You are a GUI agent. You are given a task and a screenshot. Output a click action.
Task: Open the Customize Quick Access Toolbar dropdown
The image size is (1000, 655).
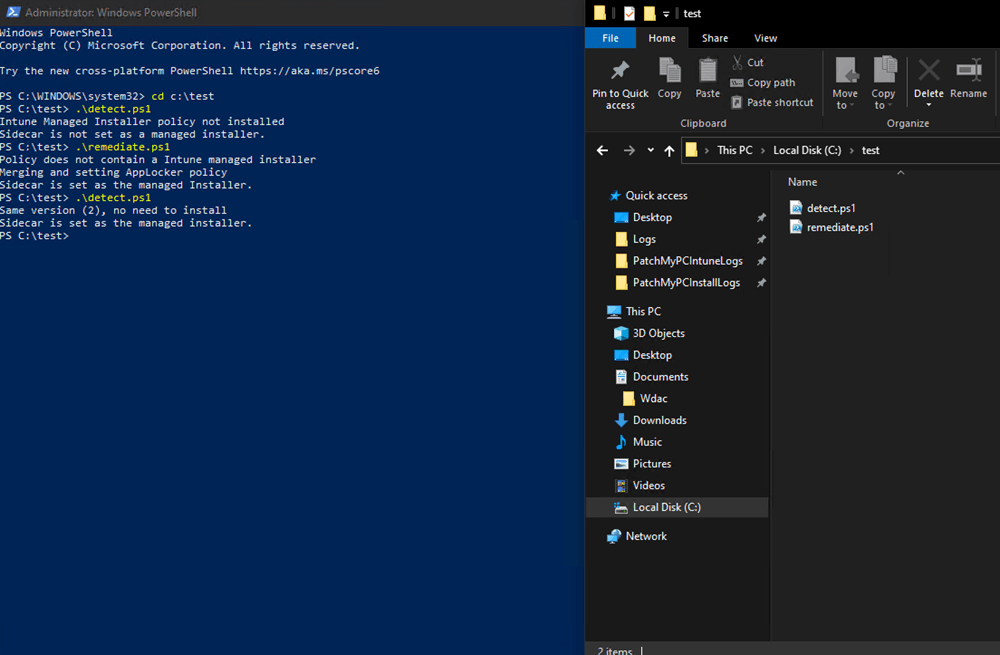coord(666,14)
